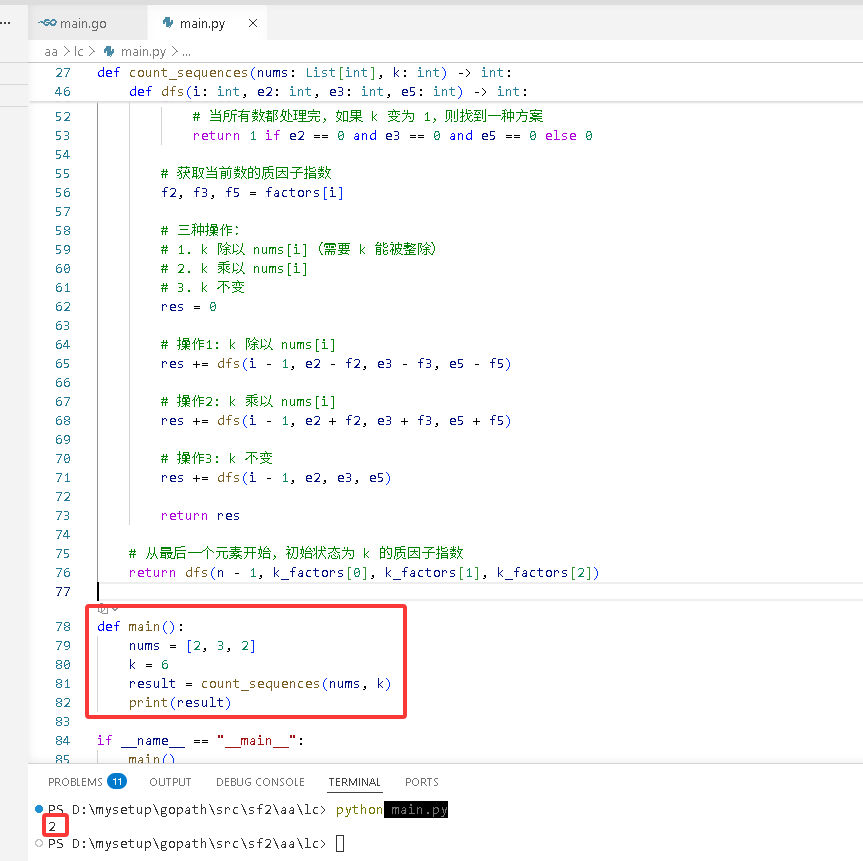Click line number 78 in gutter

pos(63,627)
